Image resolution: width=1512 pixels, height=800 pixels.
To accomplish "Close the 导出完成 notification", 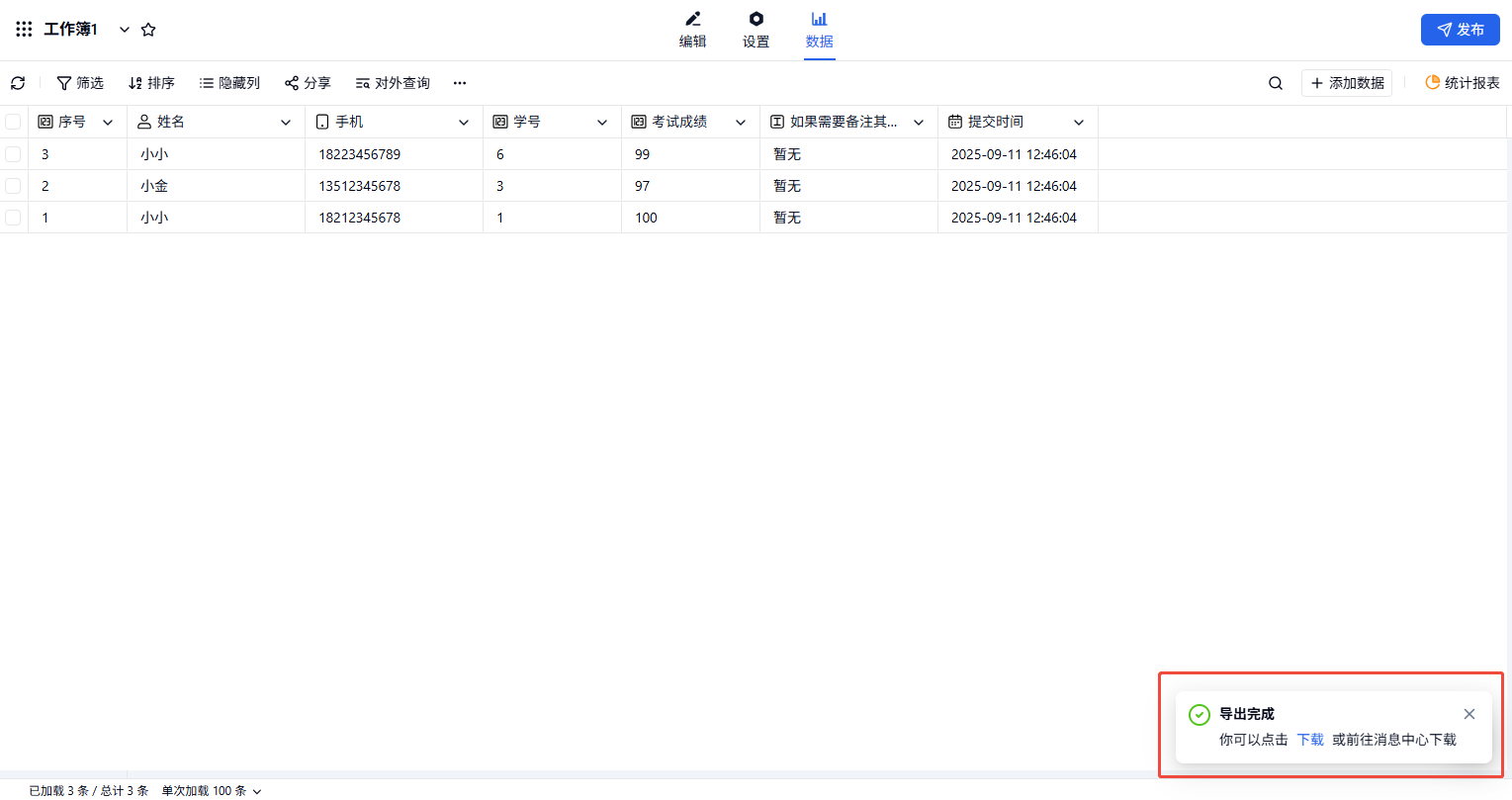I will tap(1469, 714).
